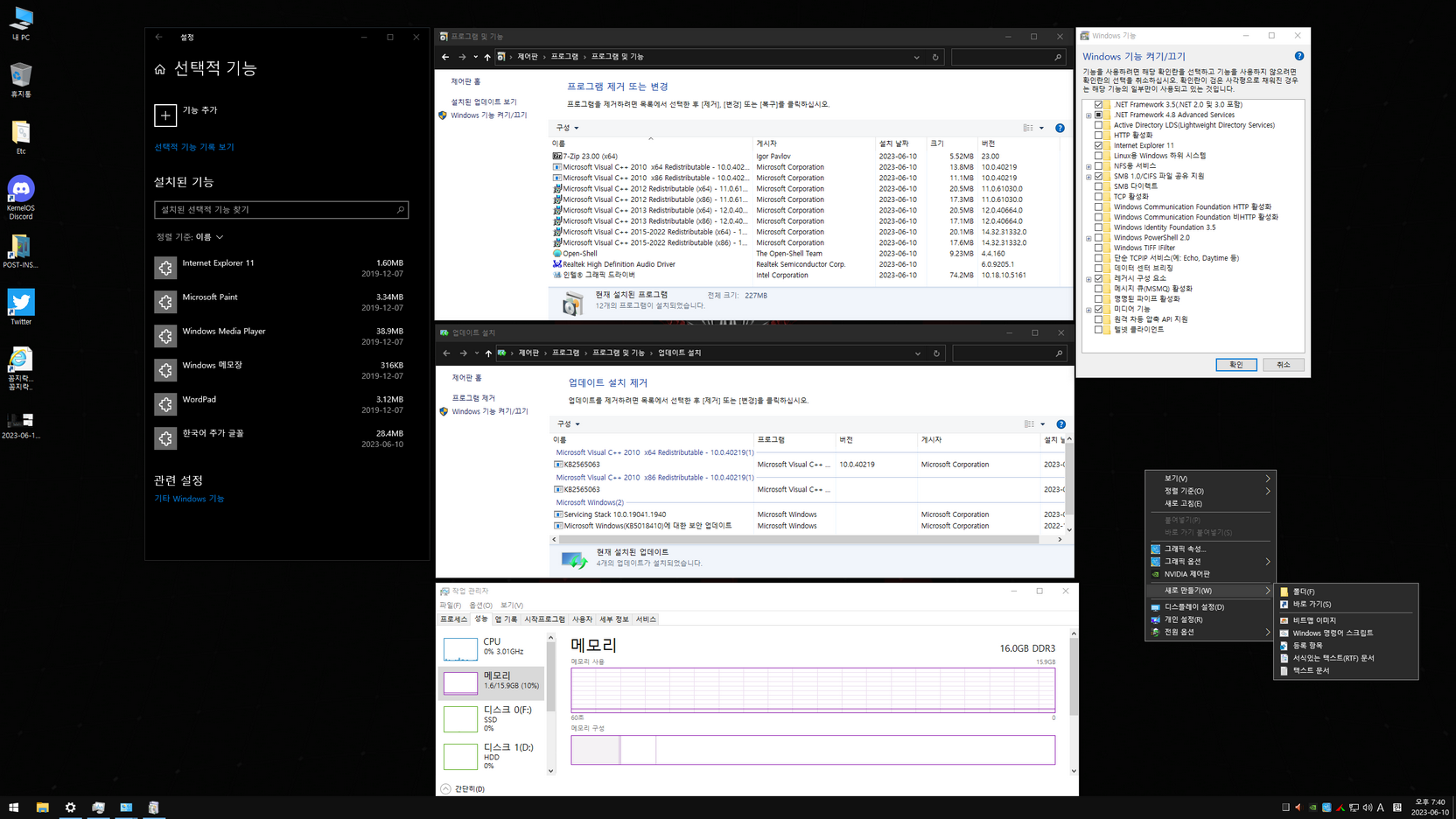Image resolution: width=1456 pixels, height=819 pixels.
Task: Open address bar dropdown in 프로그램 및 기능 window
Action: click(x=916, y=57)
